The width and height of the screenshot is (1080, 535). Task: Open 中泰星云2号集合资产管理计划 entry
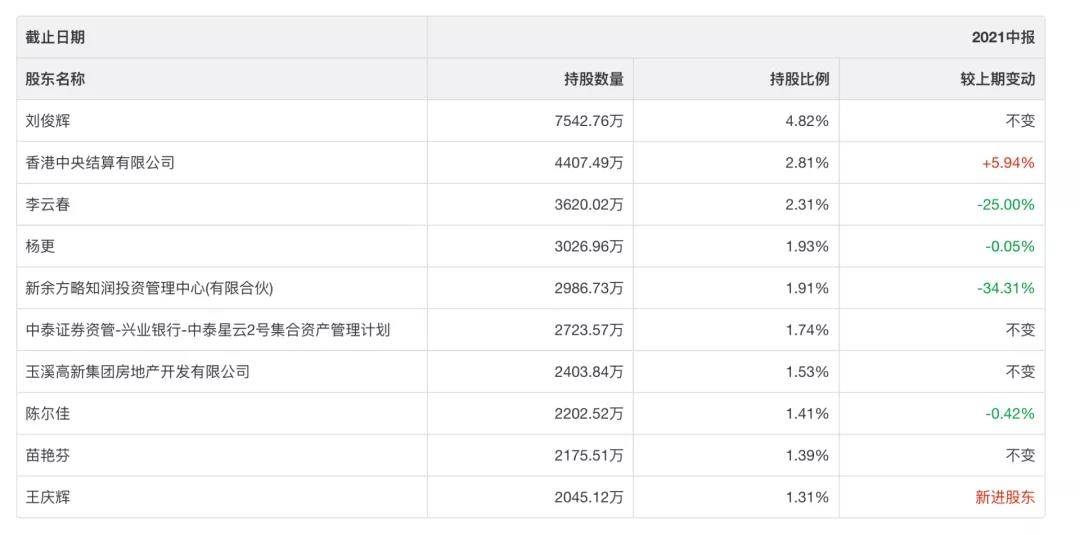pyautogui.click(x=207, y=330)
